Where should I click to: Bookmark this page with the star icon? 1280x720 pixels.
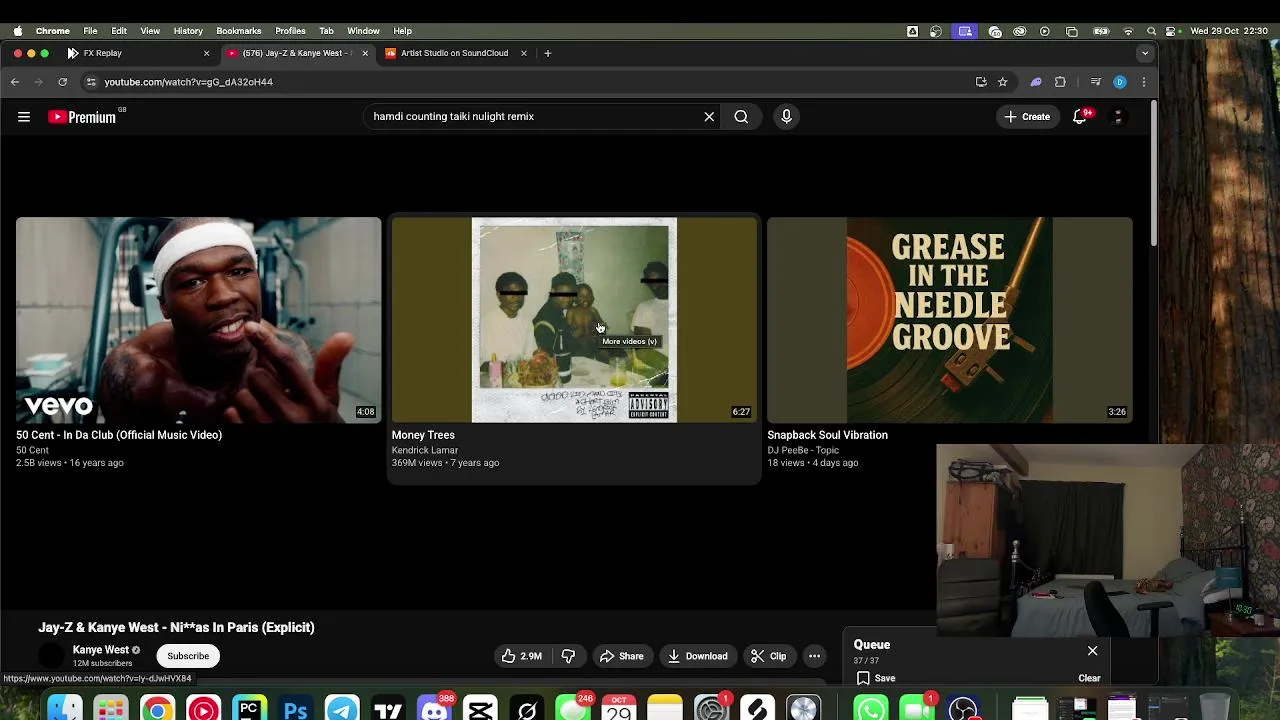[1002, 82]
